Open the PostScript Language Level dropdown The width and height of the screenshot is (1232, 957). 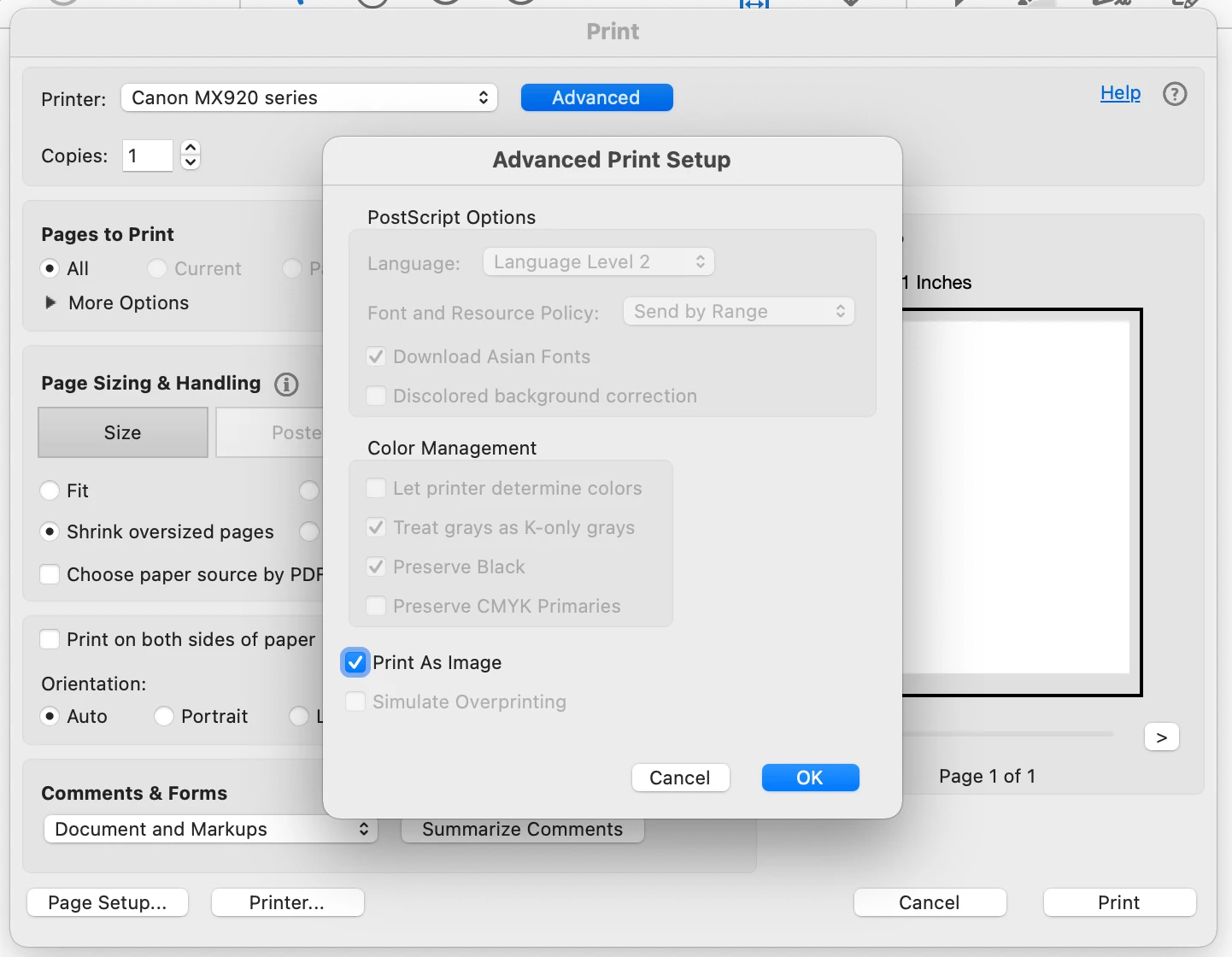[599, 261]
